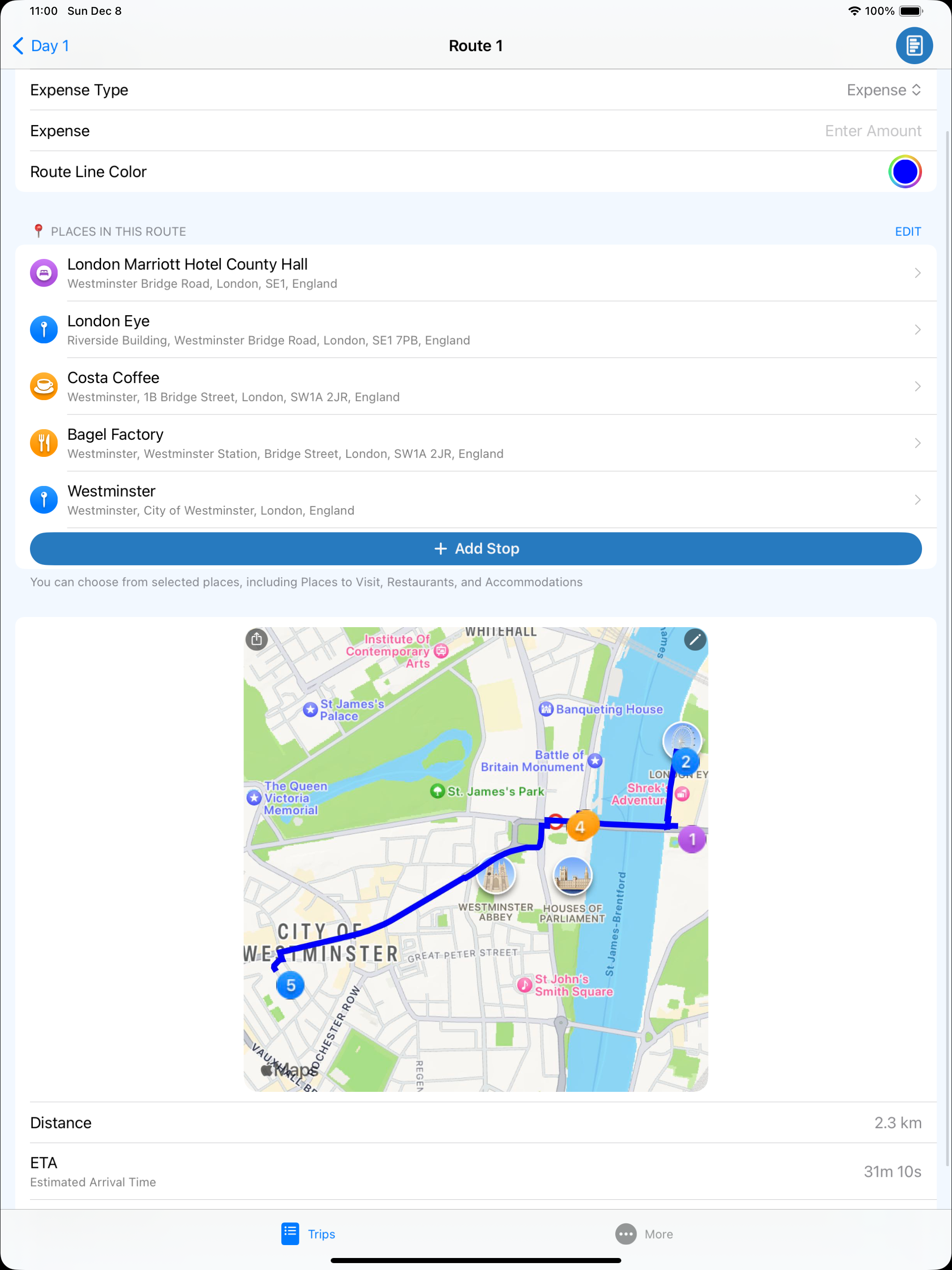Open the Bagel Factory row
952x1270 pixels.
click(x=476, y=443)
